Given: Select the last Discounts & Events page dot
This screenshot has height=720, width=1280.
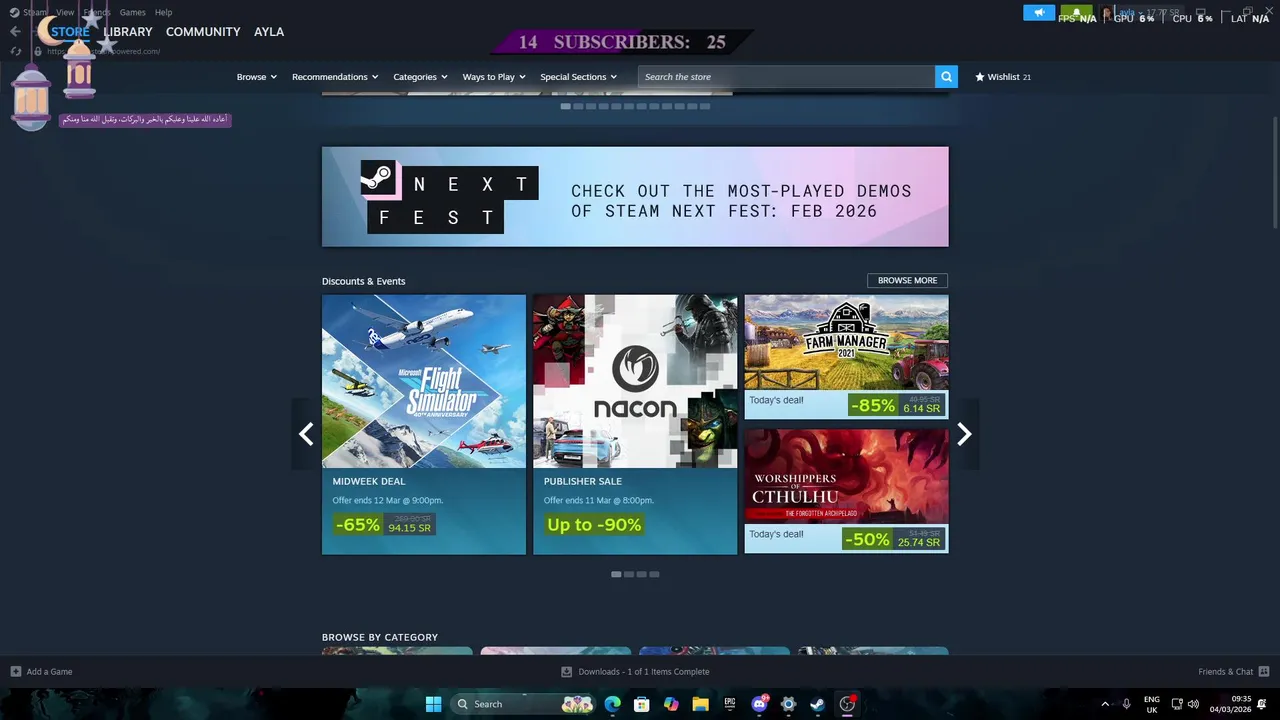Looking at the screenshot, I should click(654, 574).
